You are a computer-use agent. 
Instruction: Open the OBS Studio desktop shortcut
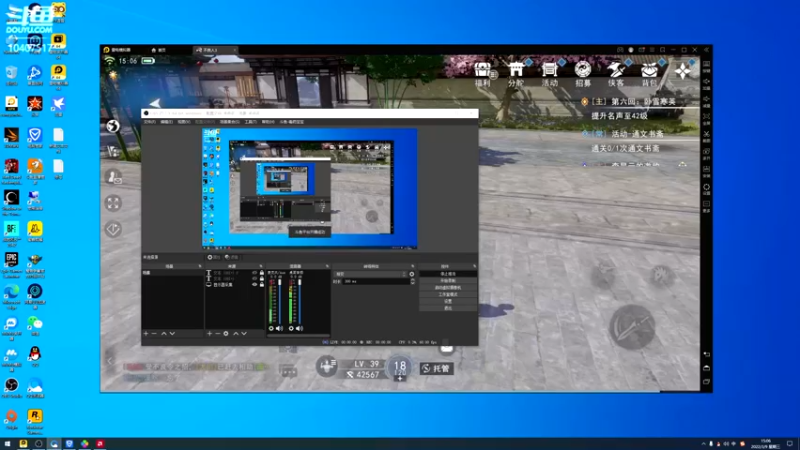pyautogui.click(x=11, y=388)
